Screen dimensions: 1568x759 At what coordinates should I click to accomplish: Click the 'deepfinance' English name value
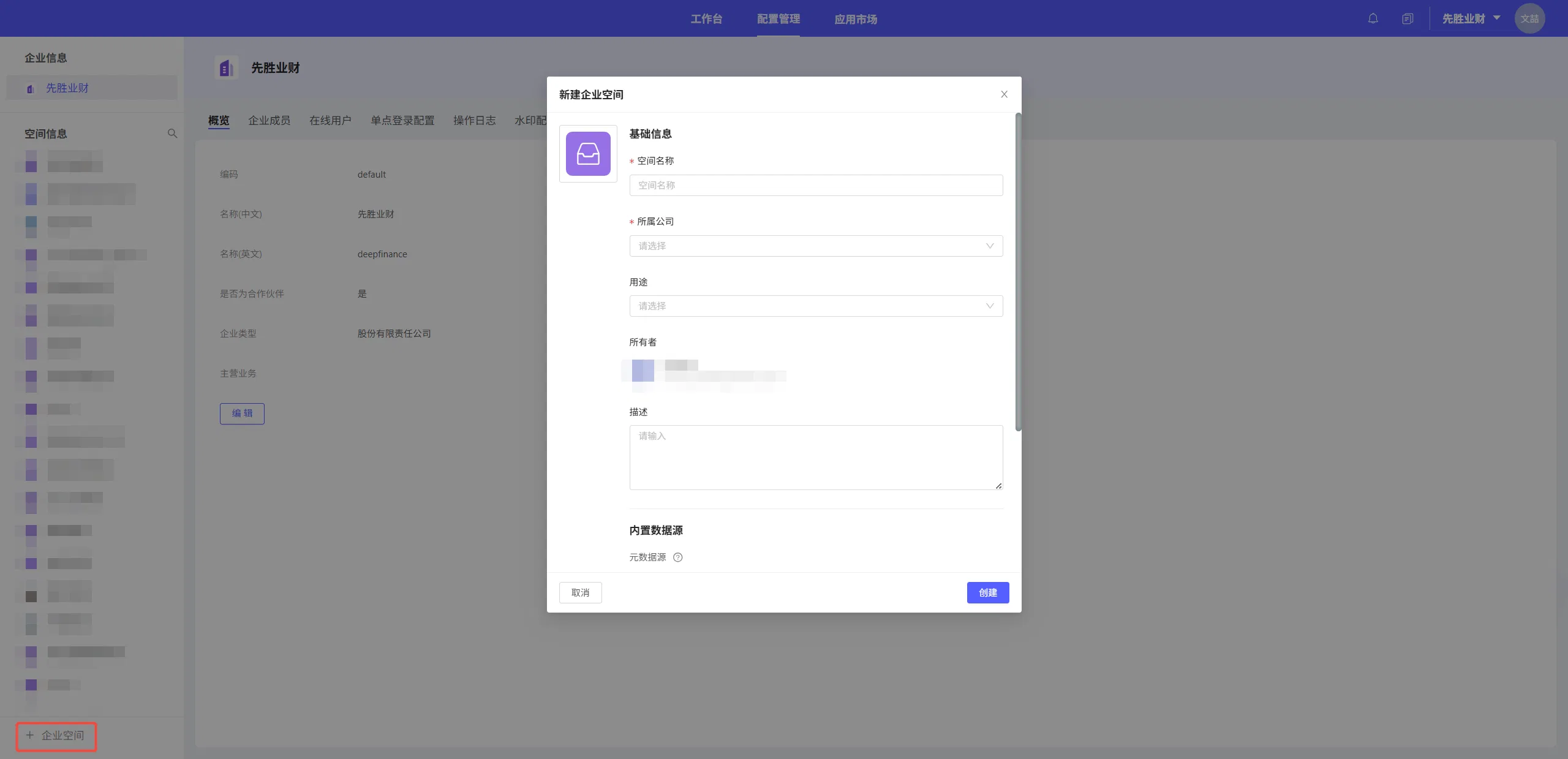tap(382, 254)
